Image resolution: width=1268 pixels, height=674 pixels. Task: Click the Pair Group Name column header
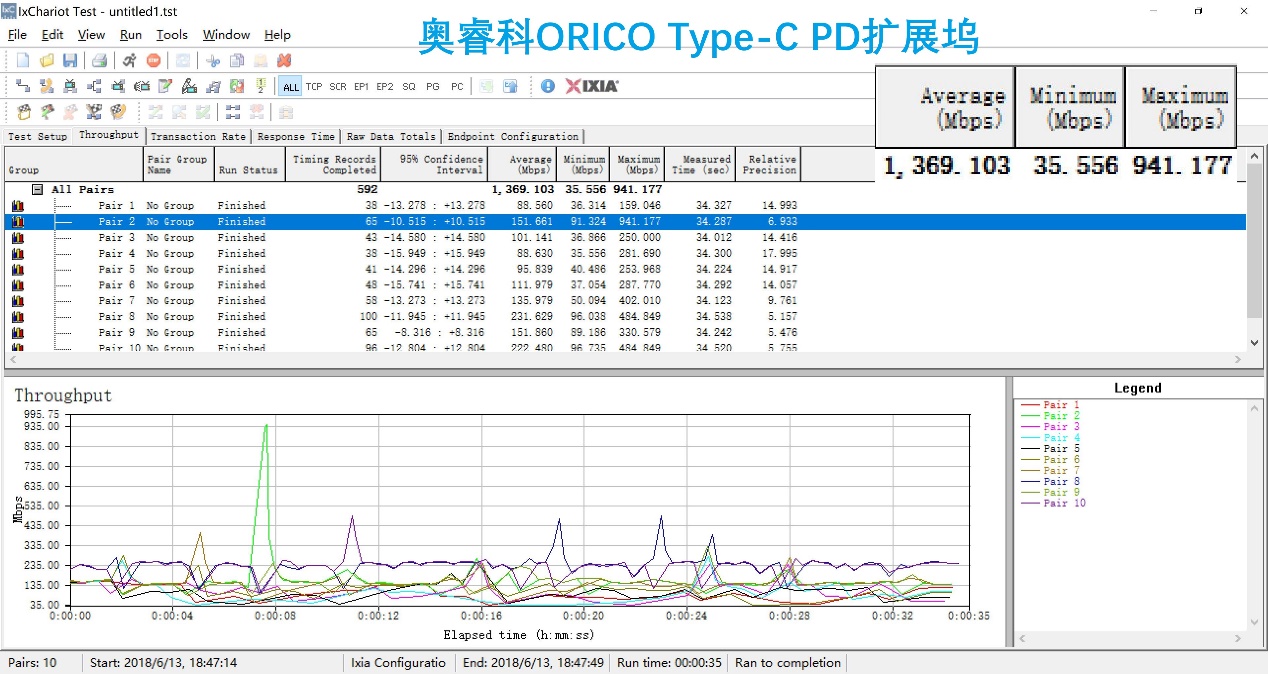pyautogui.click(x=178, y=164)
